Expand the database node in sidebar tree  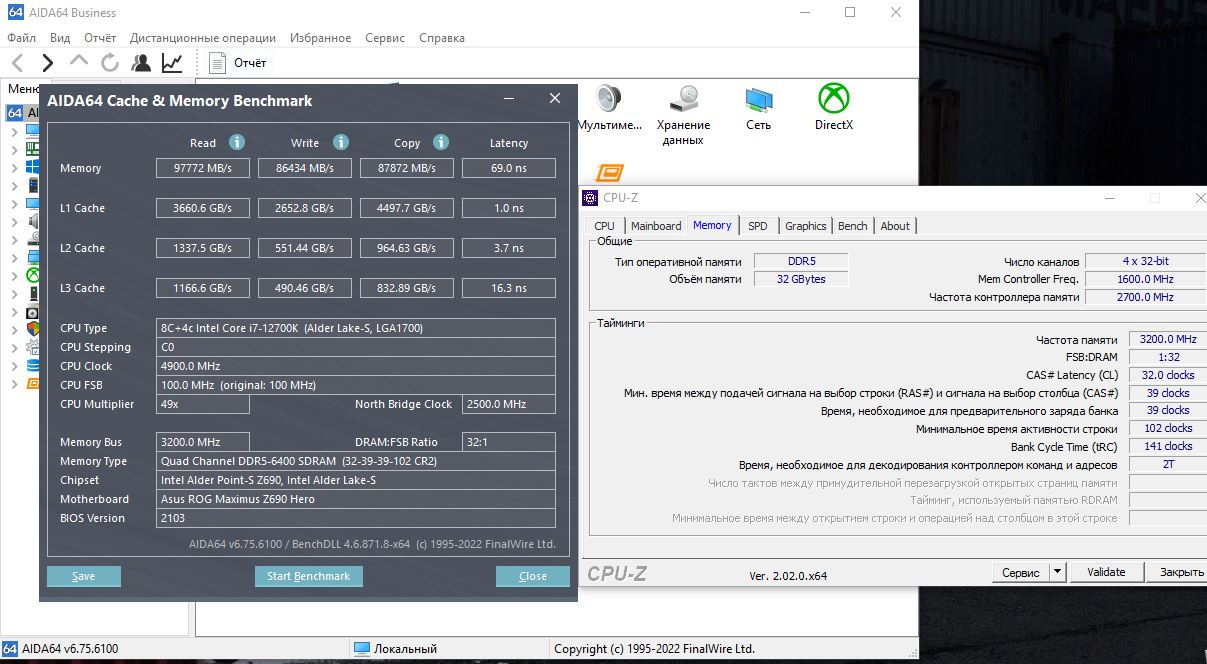tap(14, 364)
